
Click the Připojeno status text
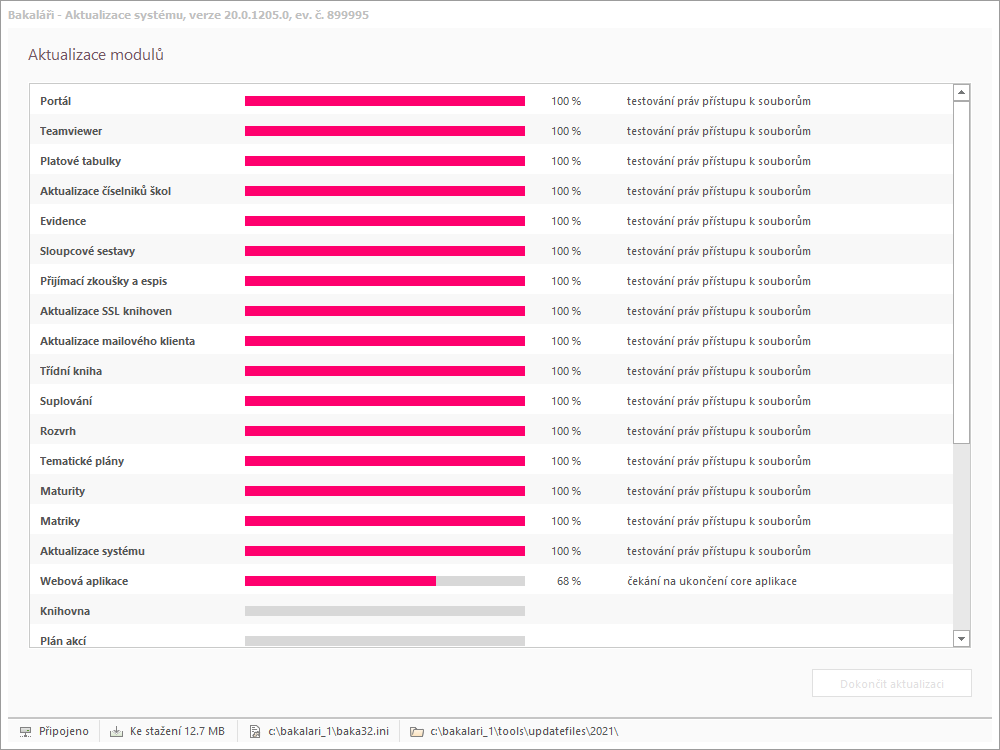tap(64, 731)
